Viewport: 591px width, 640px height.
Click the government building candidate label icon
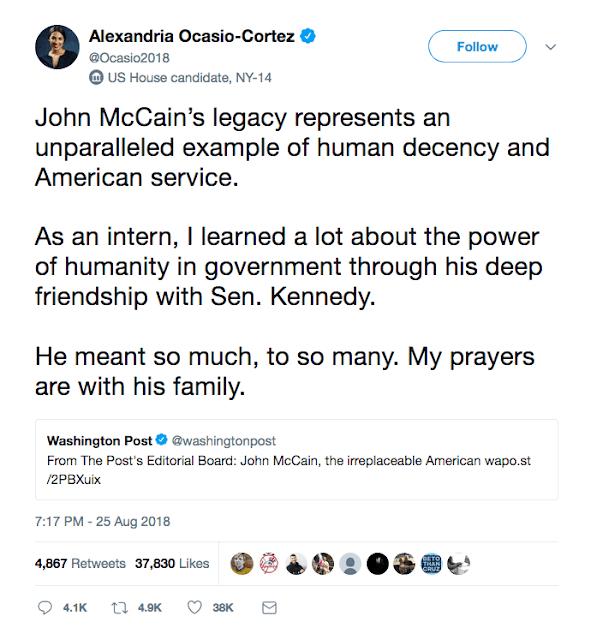(x=96, y=77)
